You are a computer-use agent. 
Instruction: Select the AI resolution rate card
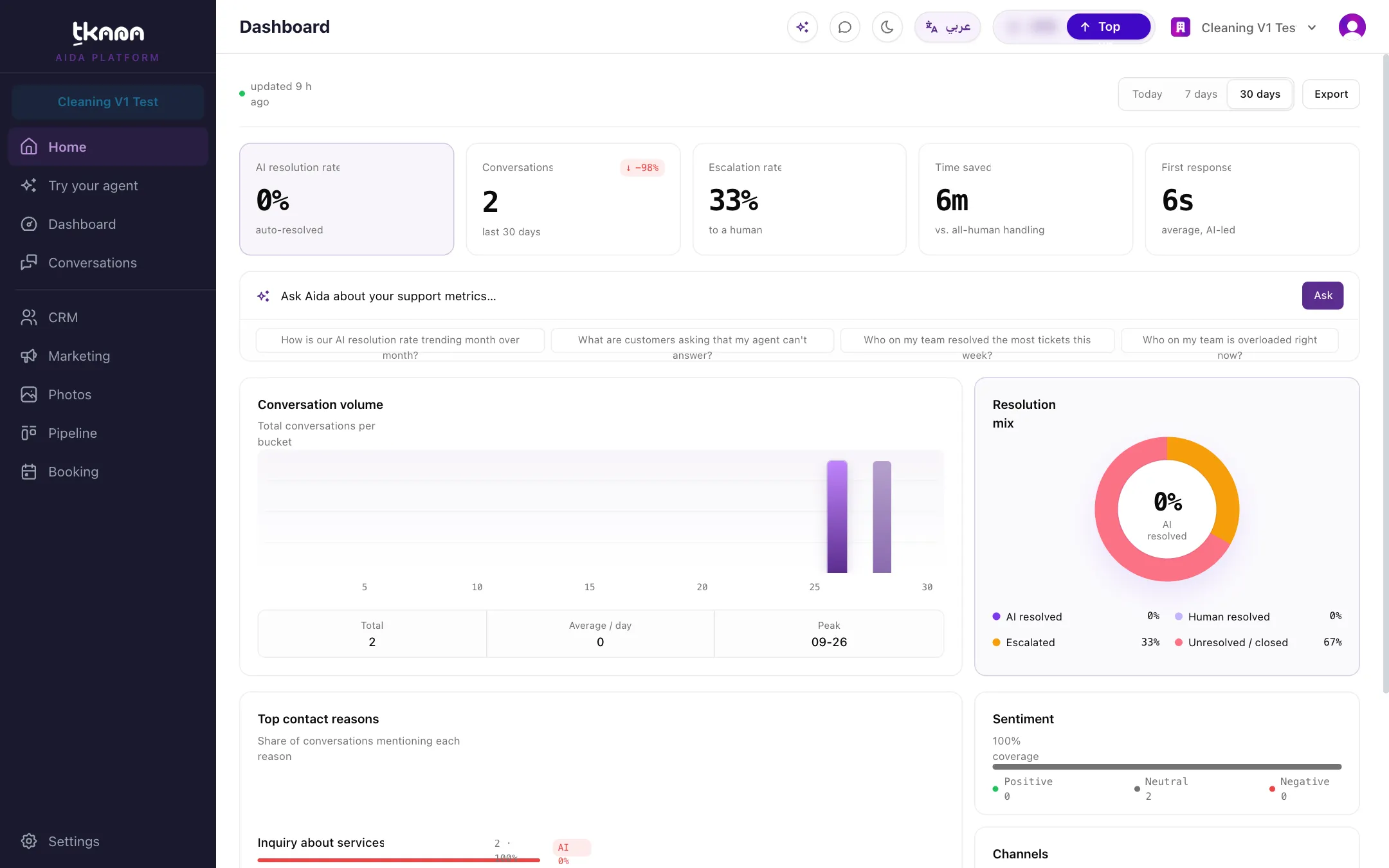[x=347, y=199]
